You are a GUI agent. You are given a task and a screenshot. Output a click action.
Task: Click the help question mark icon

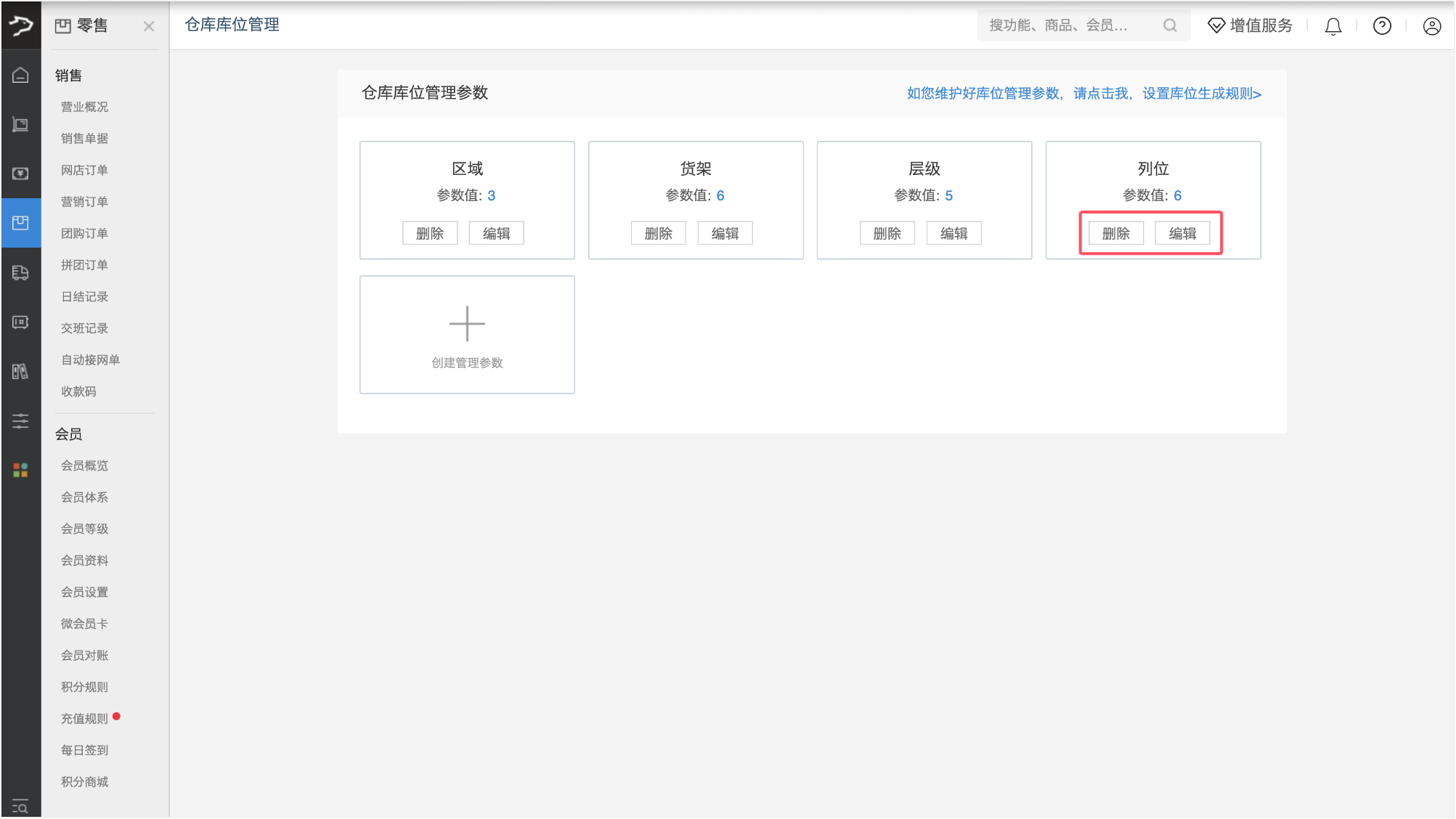pyautogui.click(x=1382, y=25)
